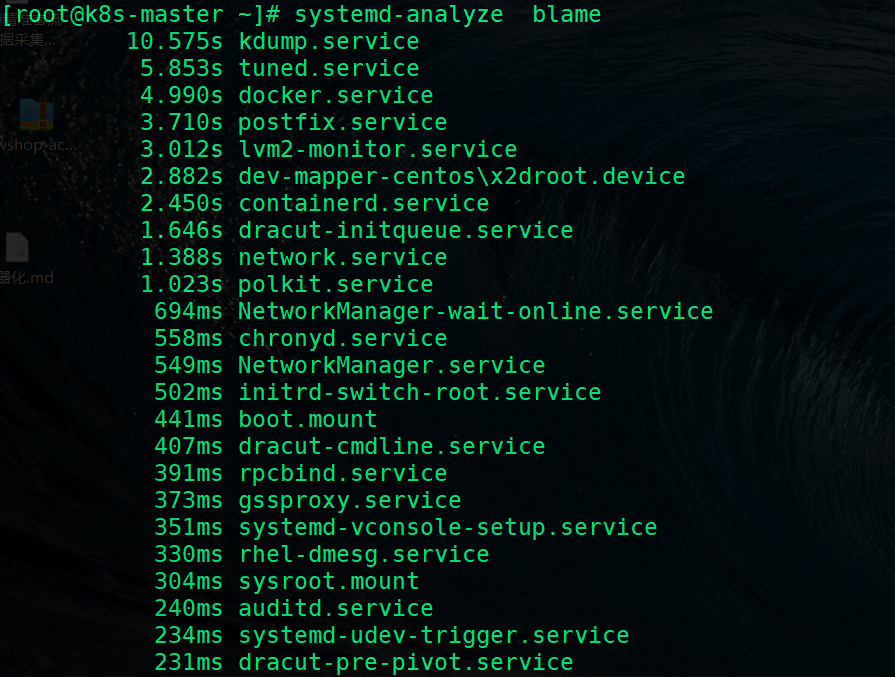Select the boot.mount line
Screen dimensions: 895x677
(x=265, y=420)
